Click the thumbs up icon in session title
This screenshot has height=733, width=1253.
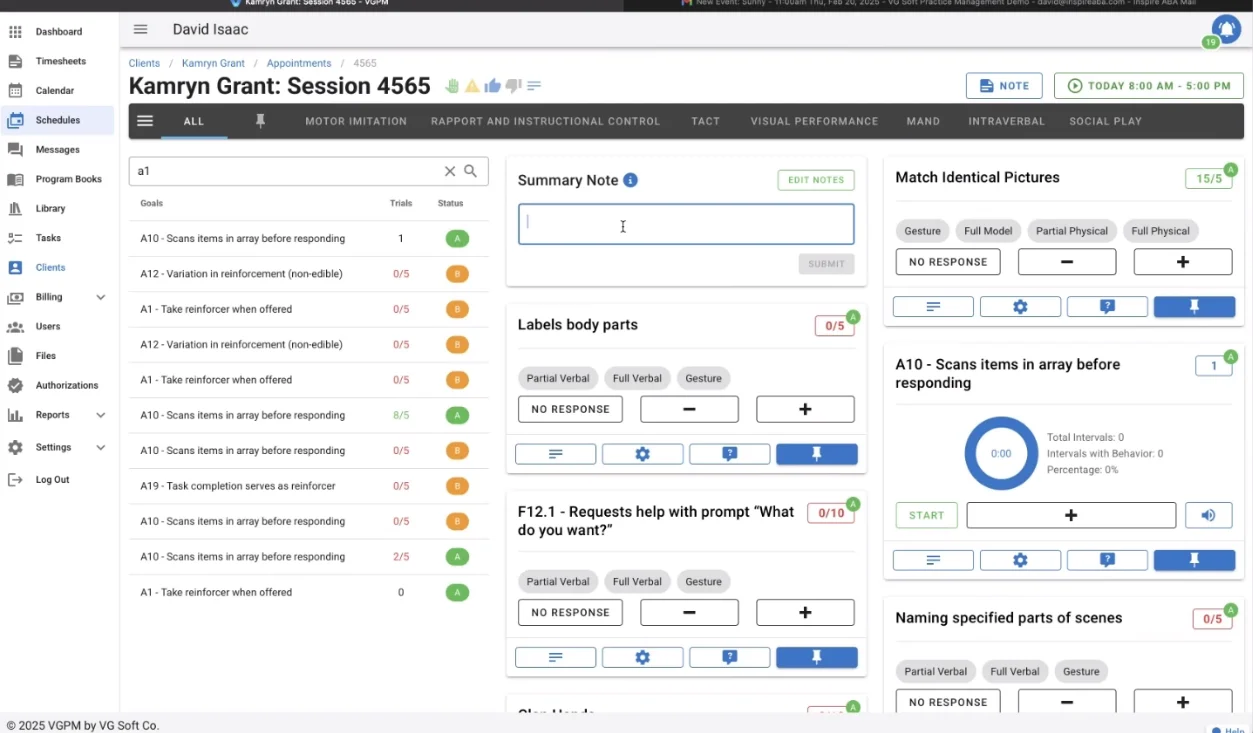click(x=492, y=86)
